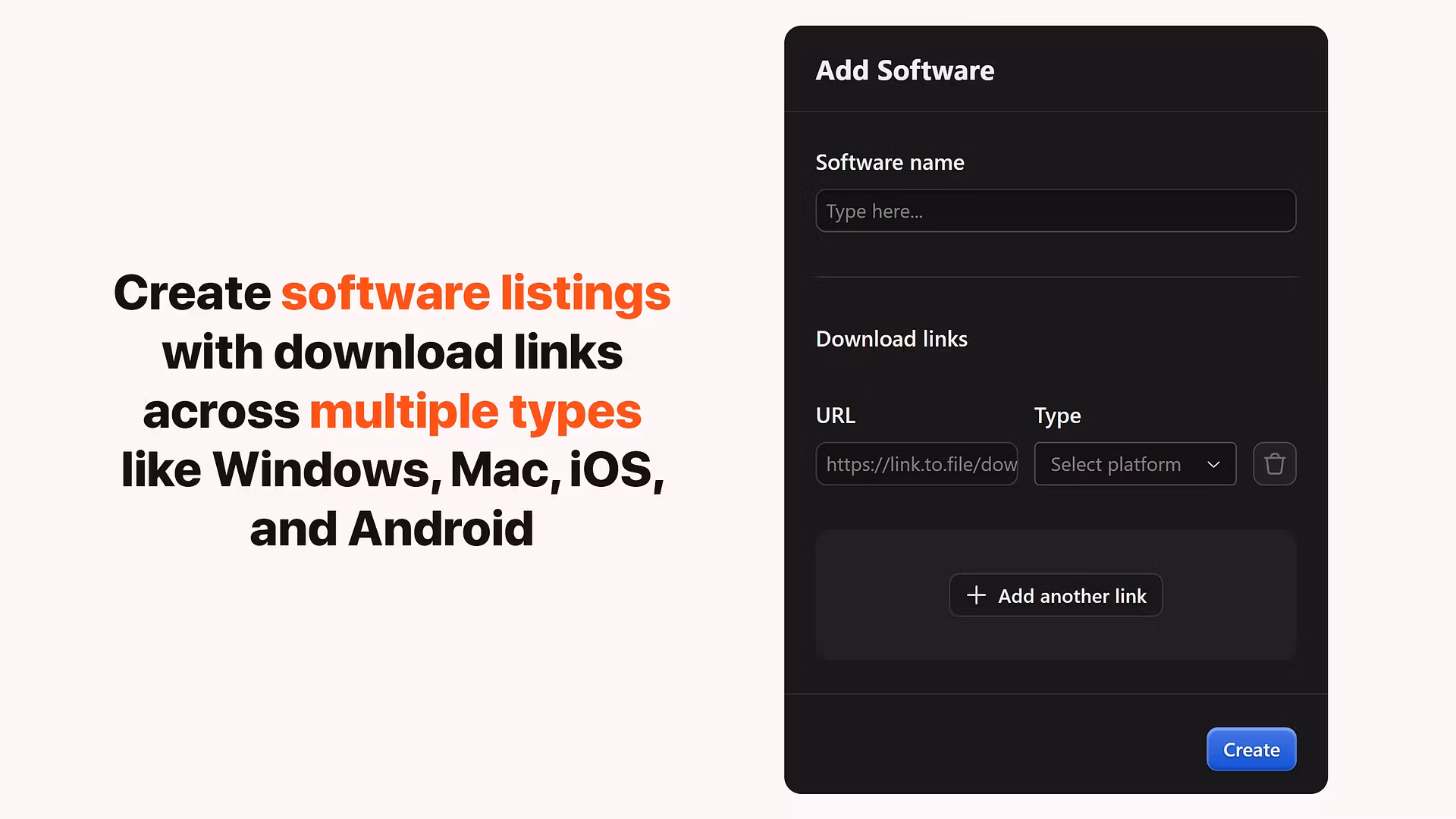1456x819 pixels.
Task: Click the headline word 'across'
Action: coord(221,412)
